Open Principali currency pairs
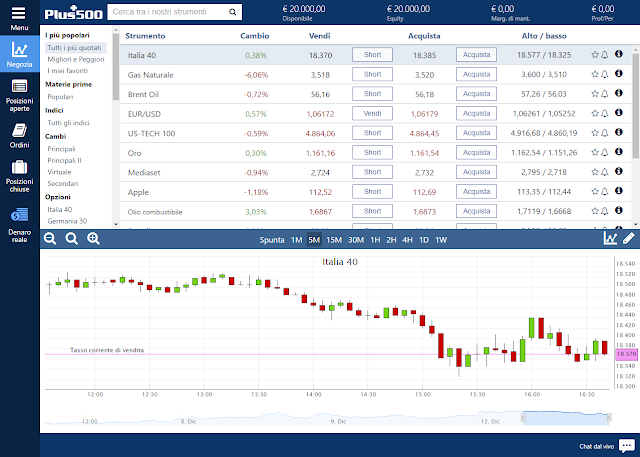 (x=61, y=149)
